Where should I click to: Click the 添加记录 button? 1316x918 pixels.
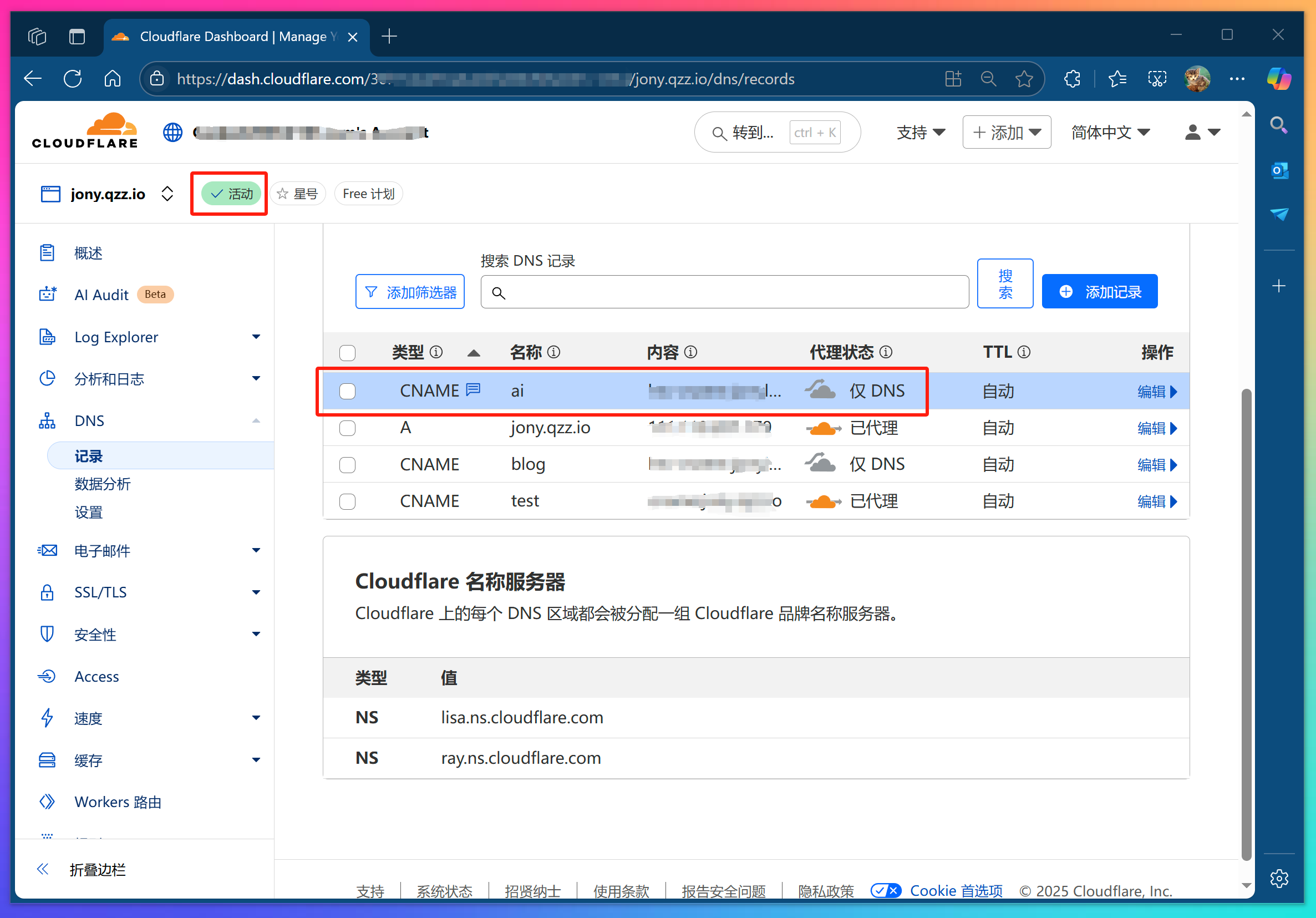click(x=1099, y=291)
